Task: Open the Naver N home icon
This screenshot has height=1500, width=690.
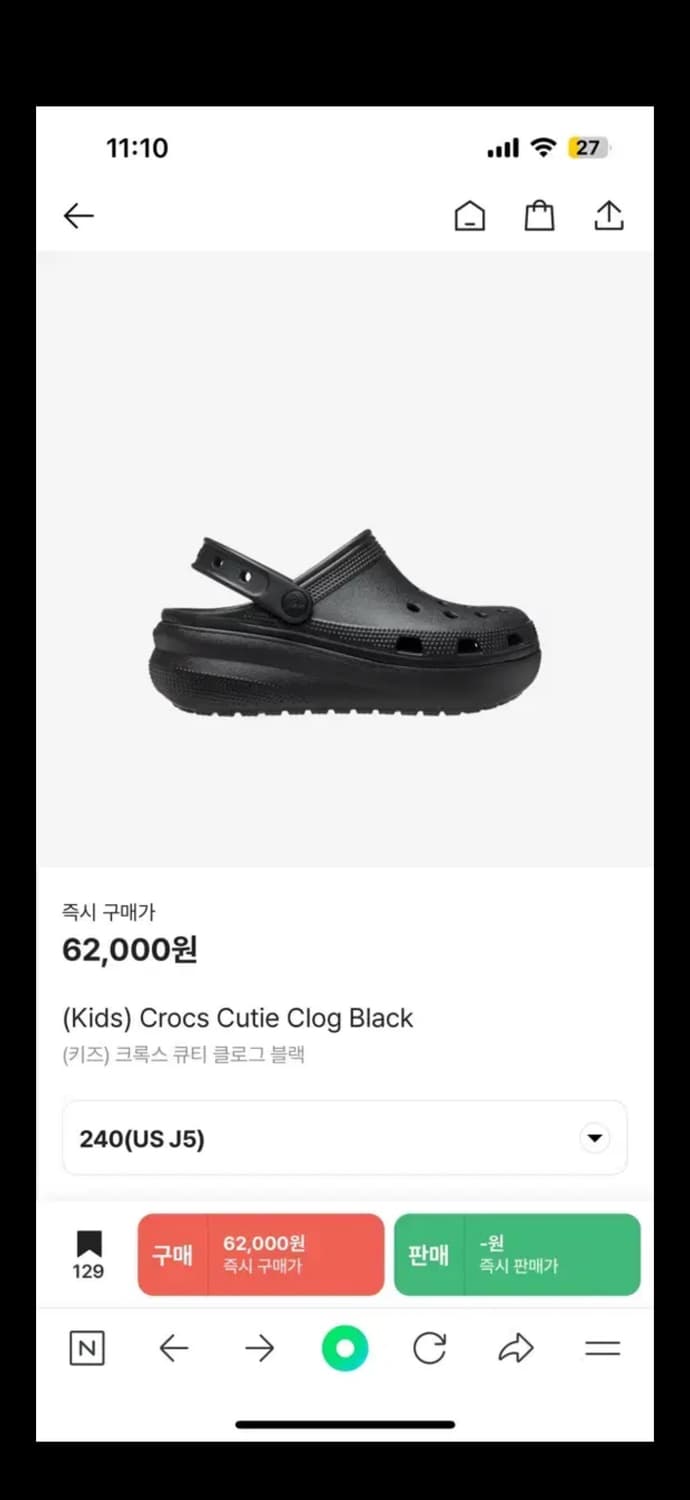Action: click(87, 1349)
